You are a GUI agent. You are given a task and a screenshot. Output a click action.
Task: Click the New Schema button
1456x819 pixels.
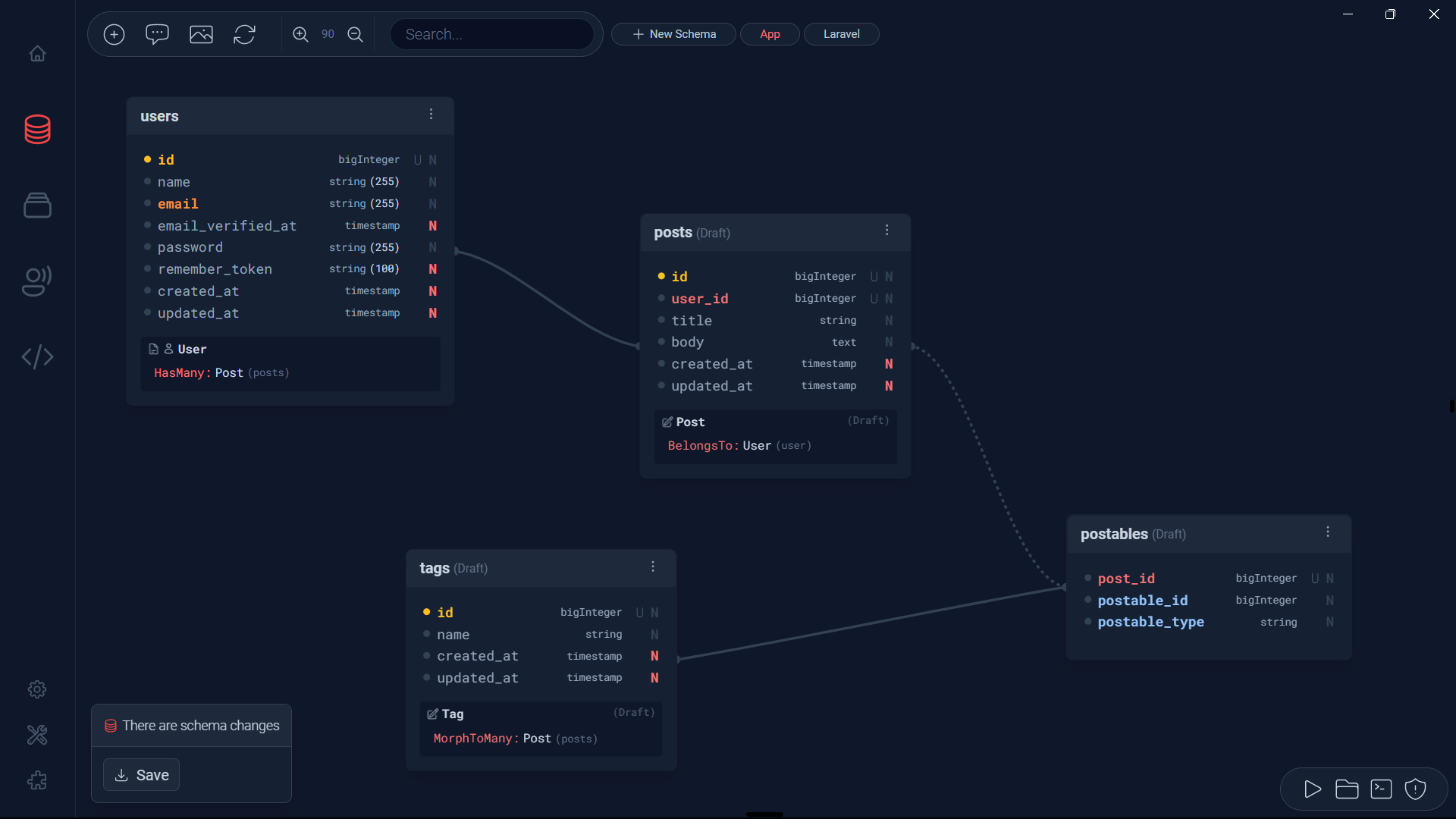pos(673,34)
